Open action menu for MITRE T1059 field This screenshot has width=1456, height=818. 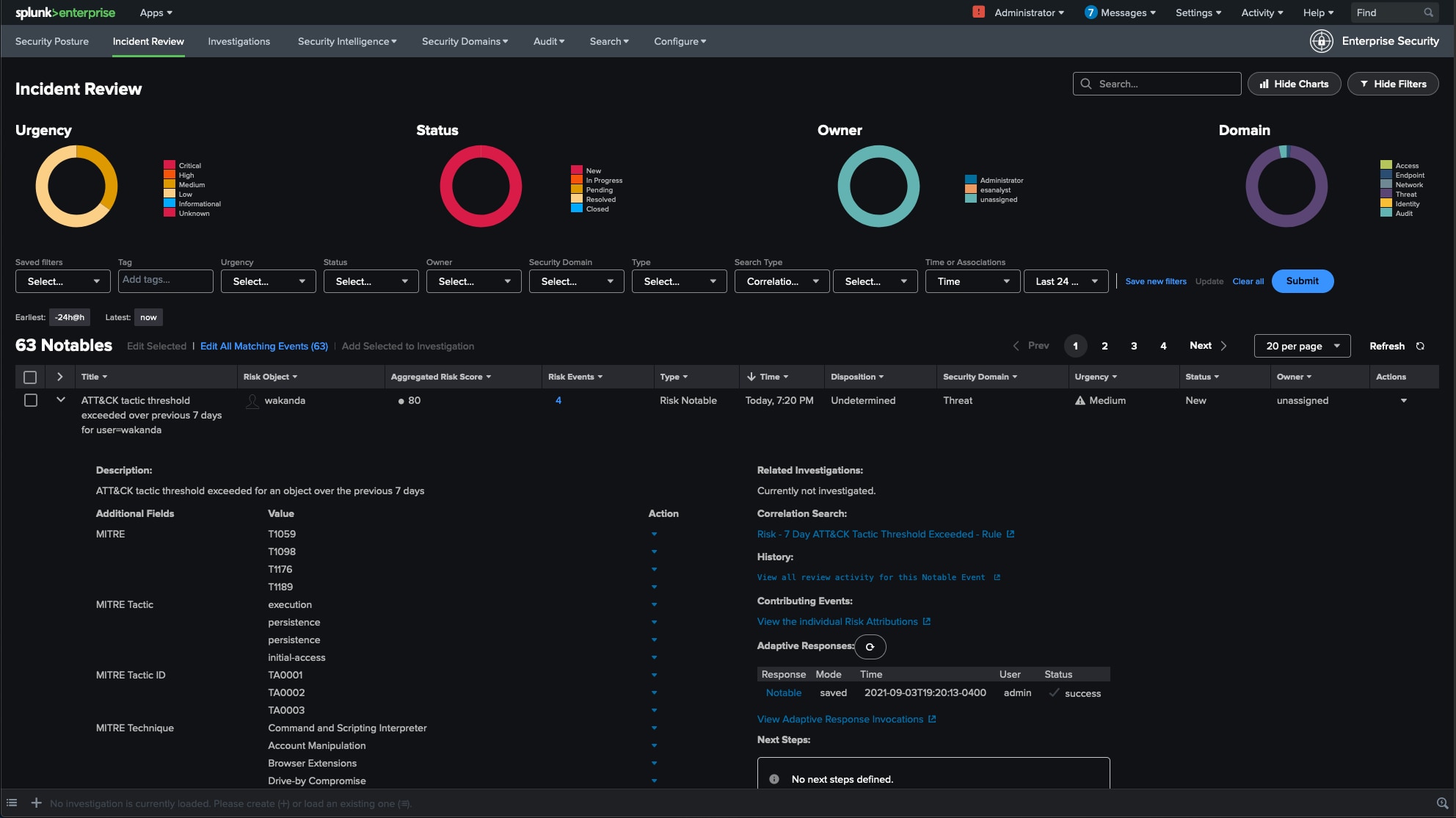click(654, 534)
